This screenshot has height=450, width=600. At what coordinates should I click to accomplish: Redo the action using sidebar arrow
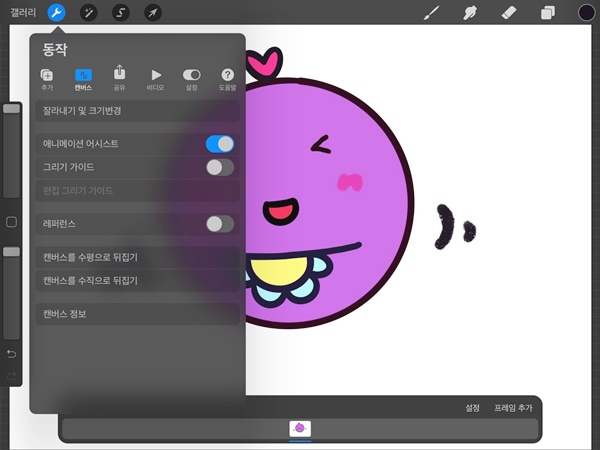pos(11,377)
